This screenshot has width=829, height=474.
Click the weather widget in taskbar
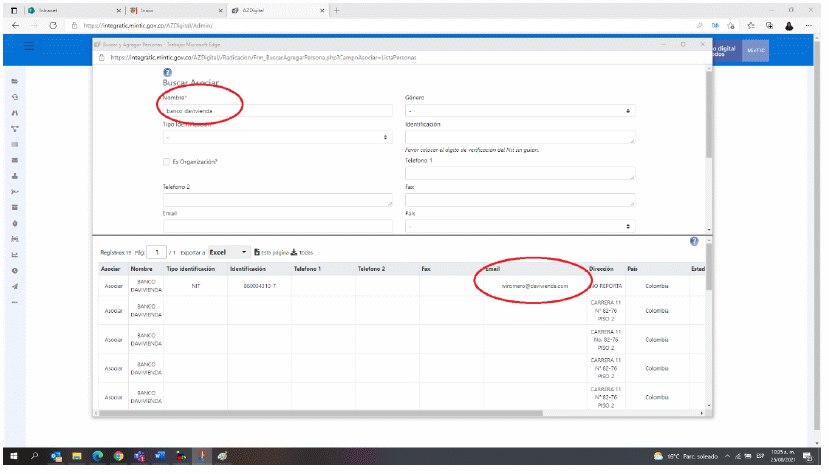click(686, 456)
